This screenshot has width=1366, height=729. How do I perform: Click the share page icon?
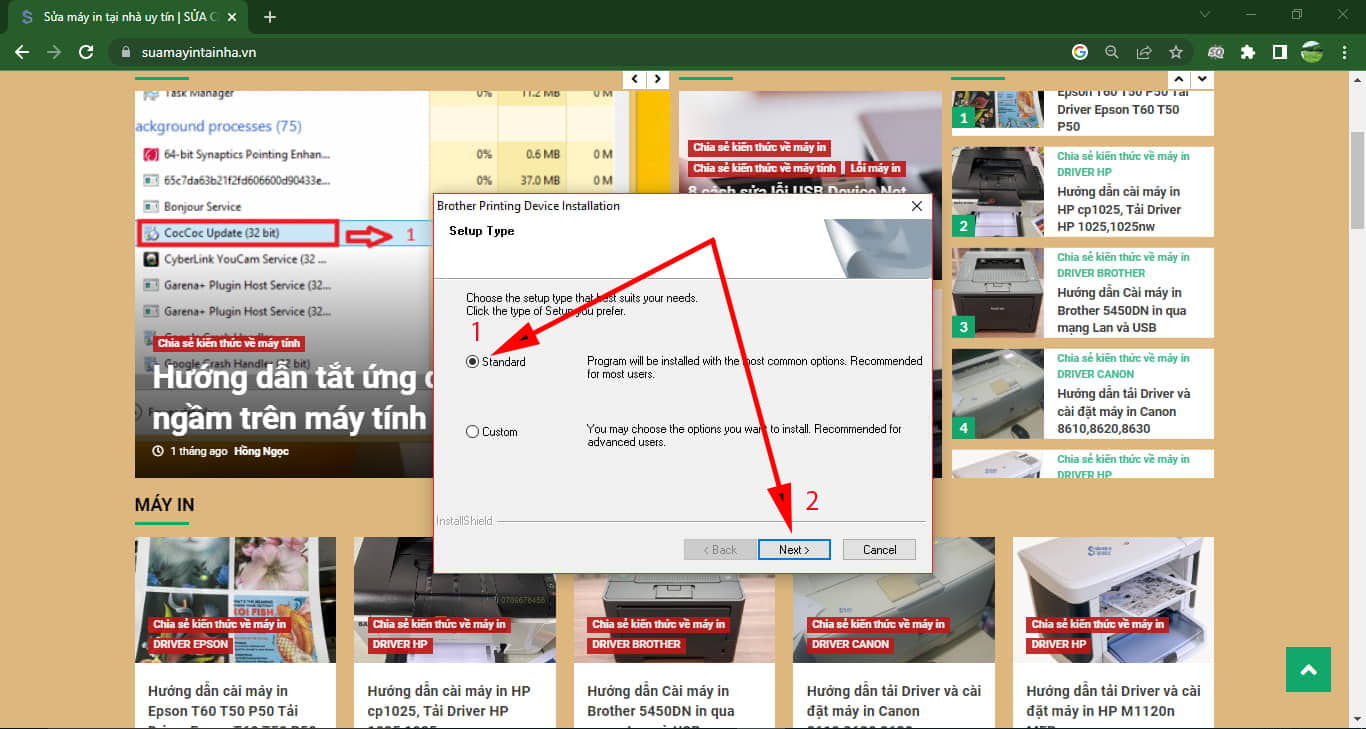(1144, 52)
